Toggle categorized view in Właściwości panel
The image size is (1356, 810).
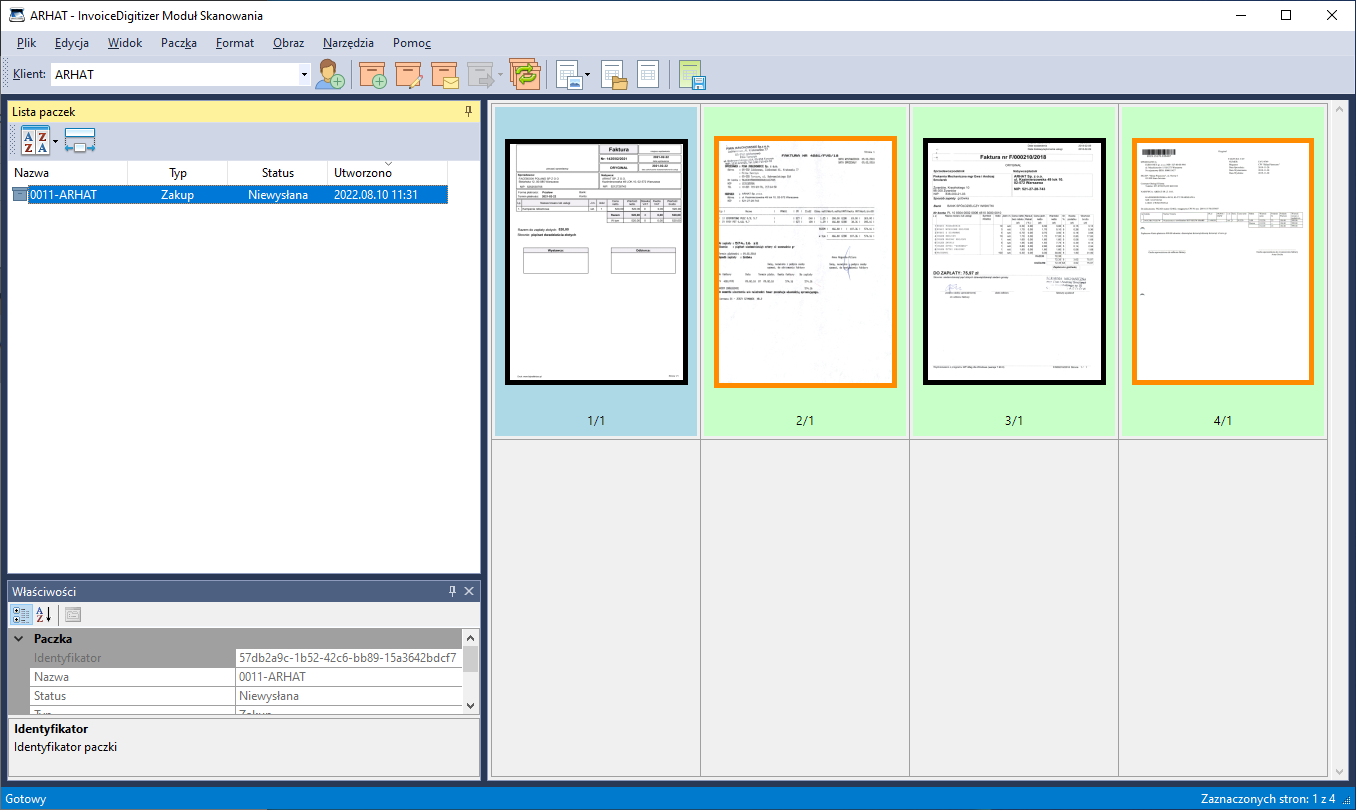coord(21,614)
